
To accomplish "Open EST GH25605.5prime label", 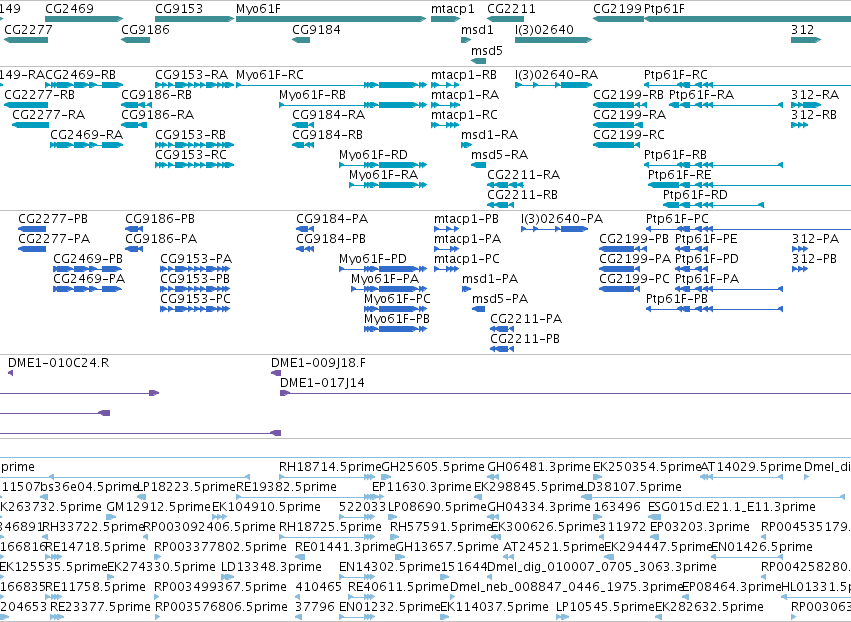I will click(x=433, y=467).
